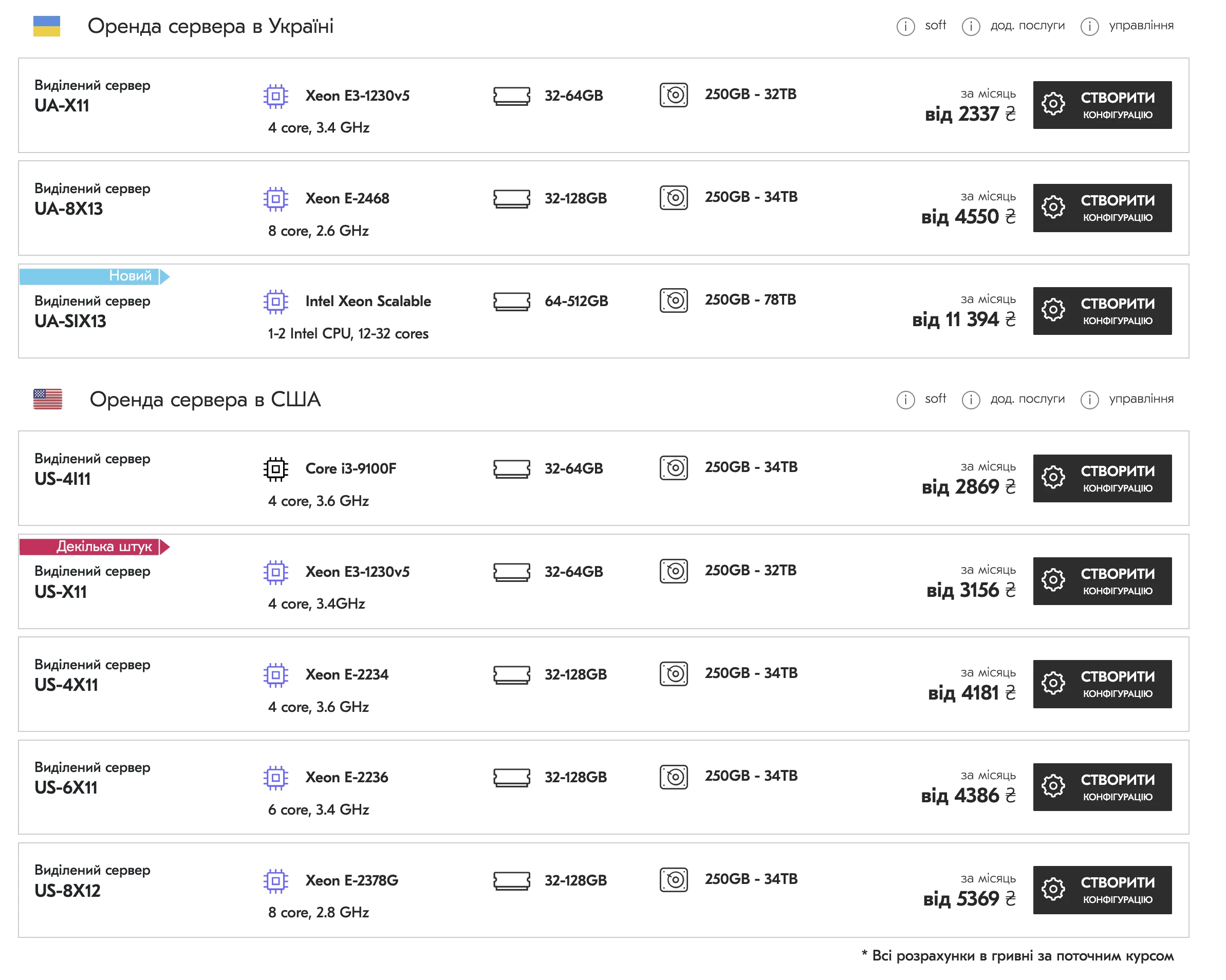Click text 6 core, 3.4 GHz
This screenshot has width=1226, height=980.
319,810
